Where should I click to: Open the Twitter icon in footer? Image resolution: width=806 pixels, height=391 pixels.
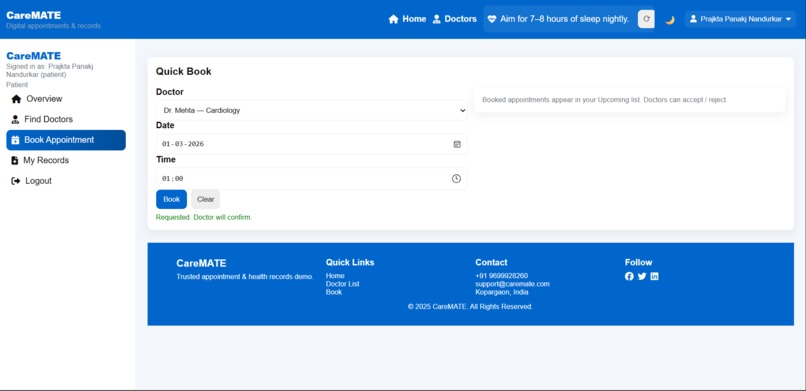point(642,276)
